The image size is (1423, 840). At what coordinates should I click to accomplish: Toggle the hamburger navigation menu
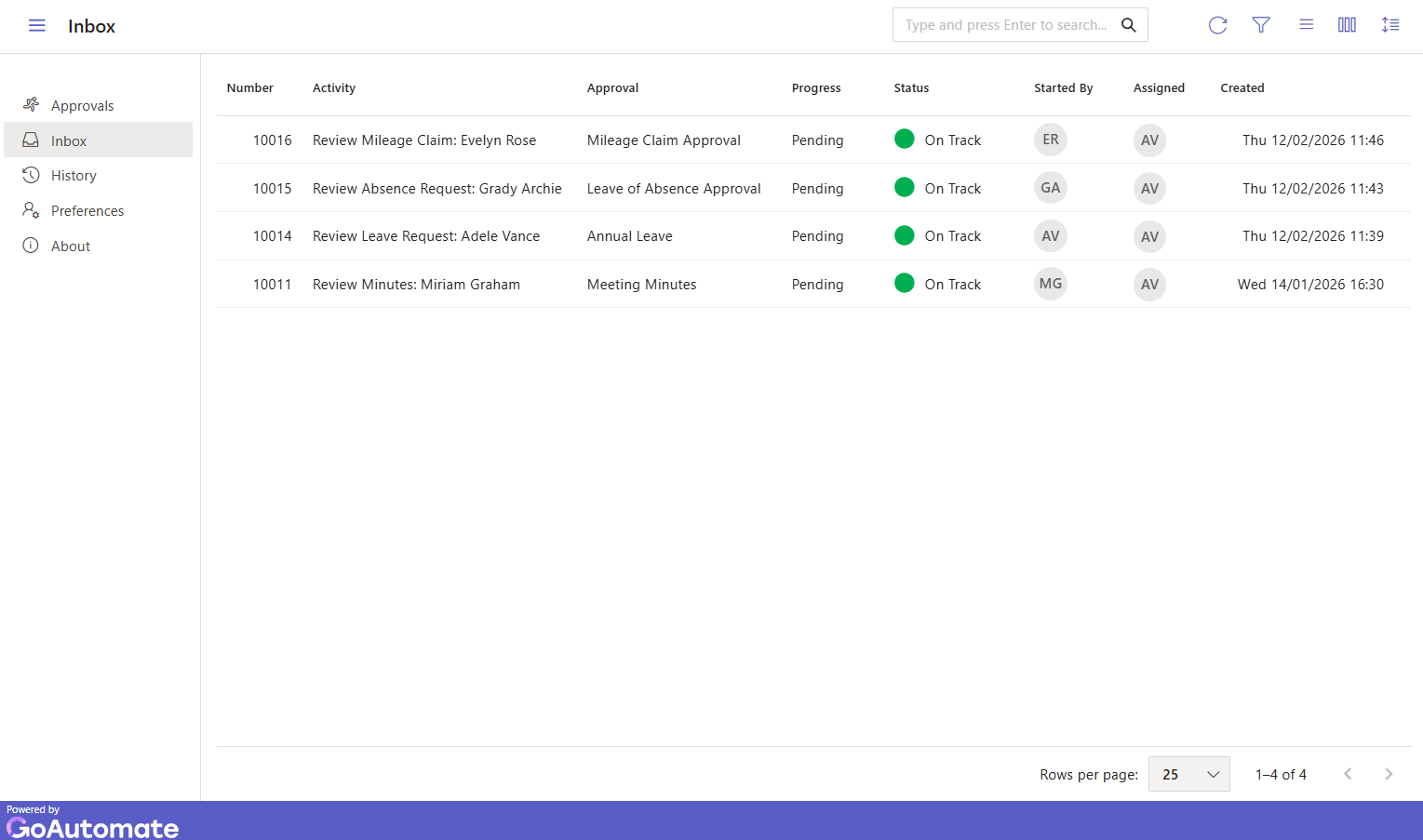[37, 26]
